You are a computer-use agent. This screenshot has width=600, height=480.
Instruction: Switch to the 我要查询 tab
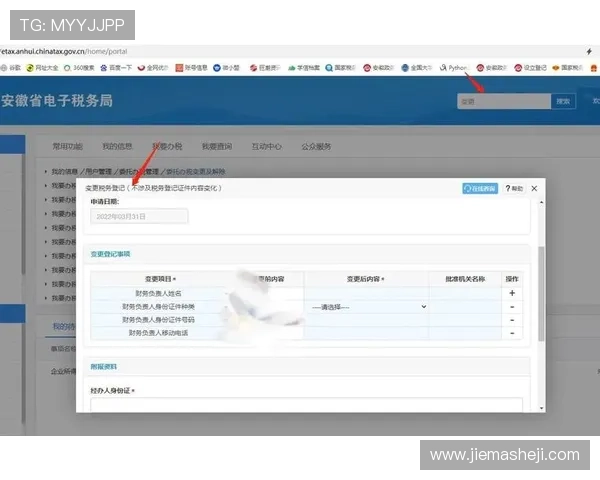217,146
